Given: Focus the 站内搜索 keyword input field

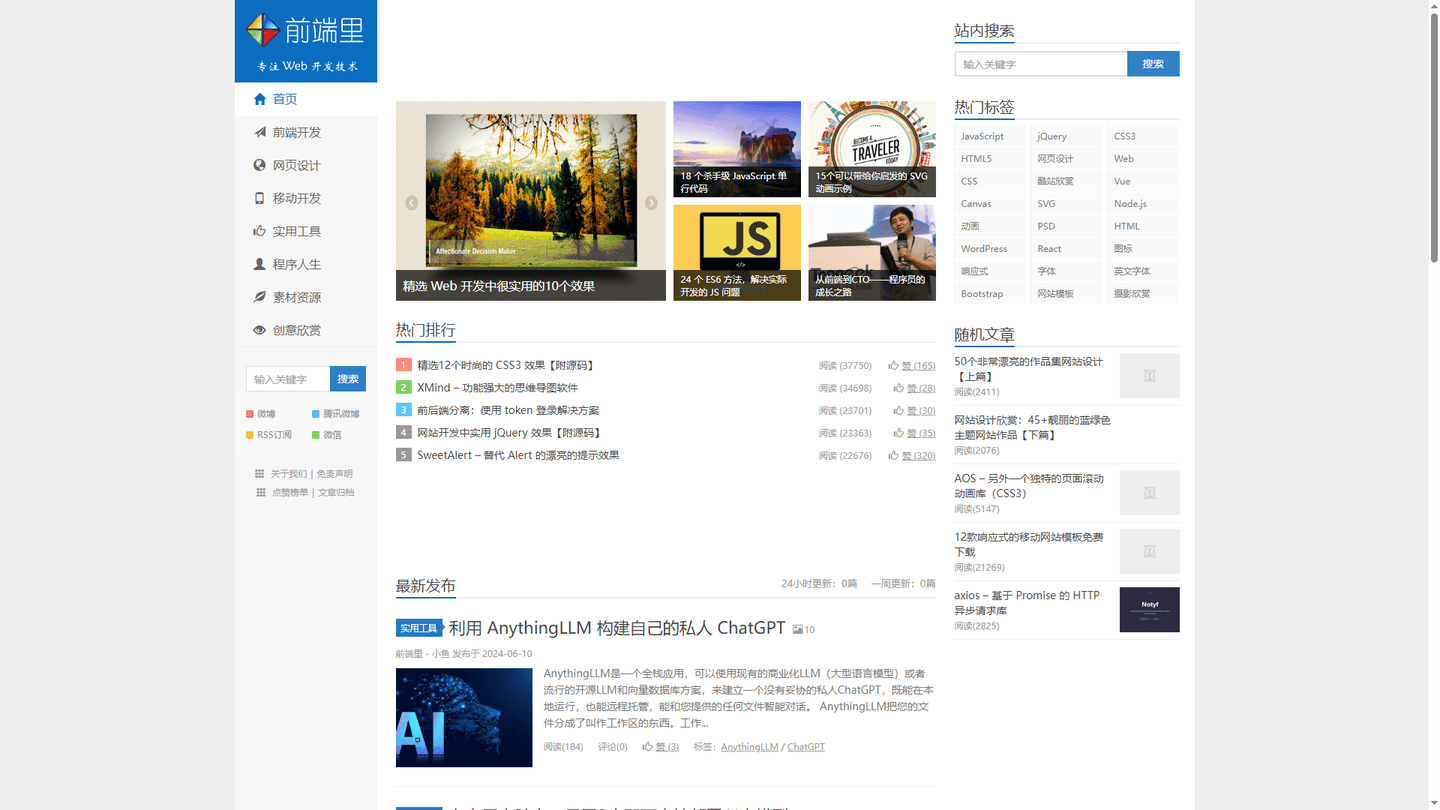Looking at the screenshot, I should pos(1041,64).
